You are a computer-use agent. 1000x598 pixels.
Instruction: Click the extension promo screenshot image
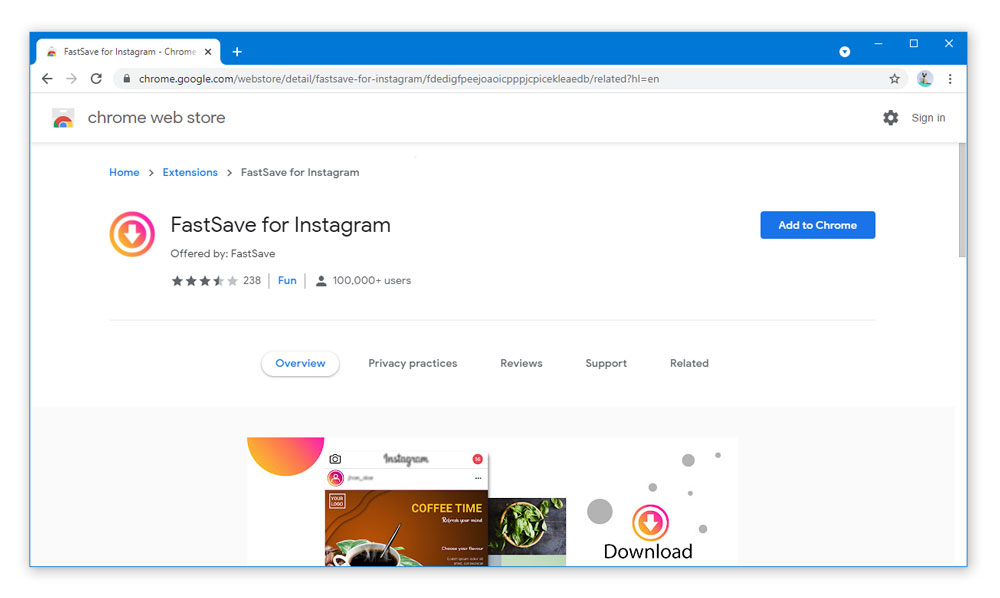tap(492, 500)
